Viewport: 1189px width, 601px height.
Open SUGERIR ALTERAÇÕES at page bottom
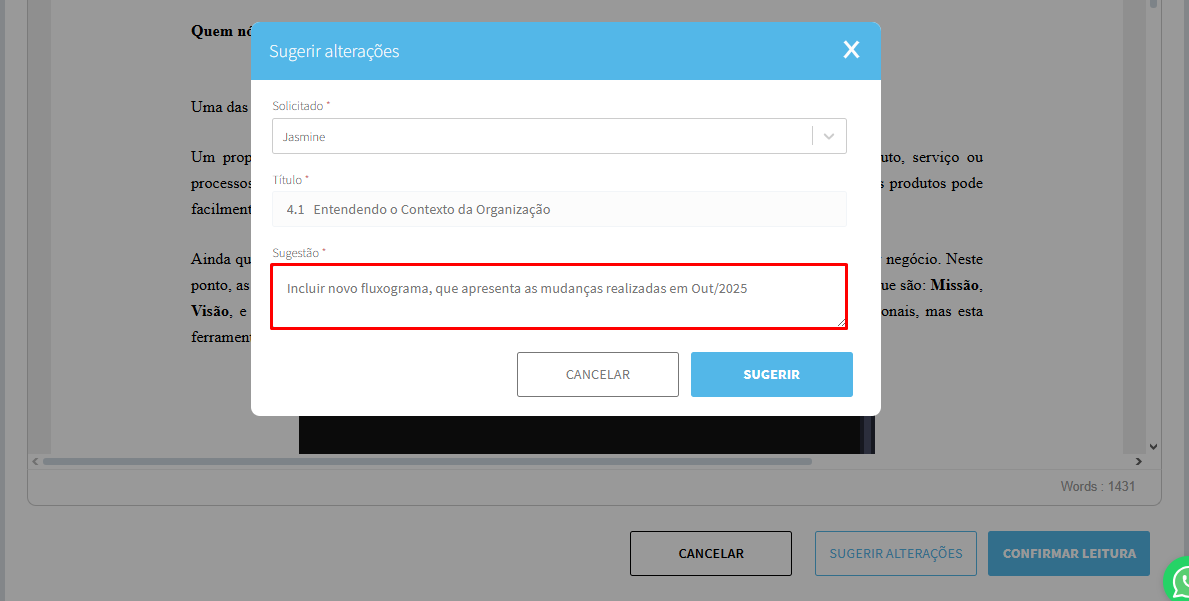pyautogui.click(x=896, y=553)
